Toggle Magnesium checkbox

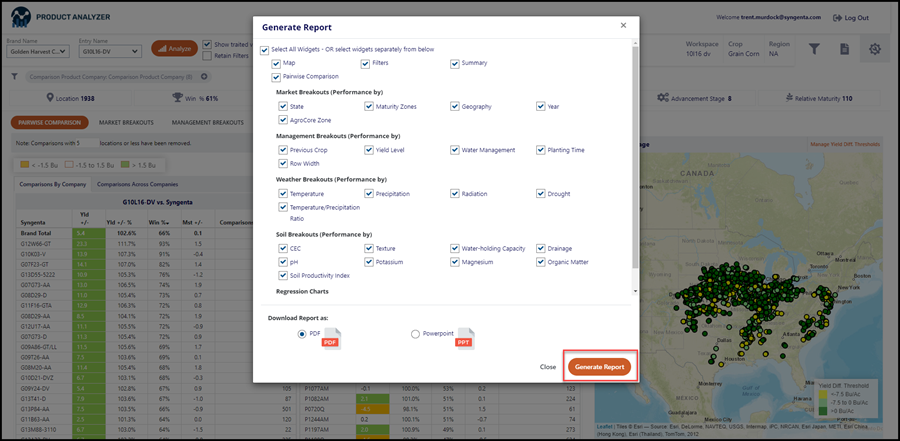(x=455, y=262)
